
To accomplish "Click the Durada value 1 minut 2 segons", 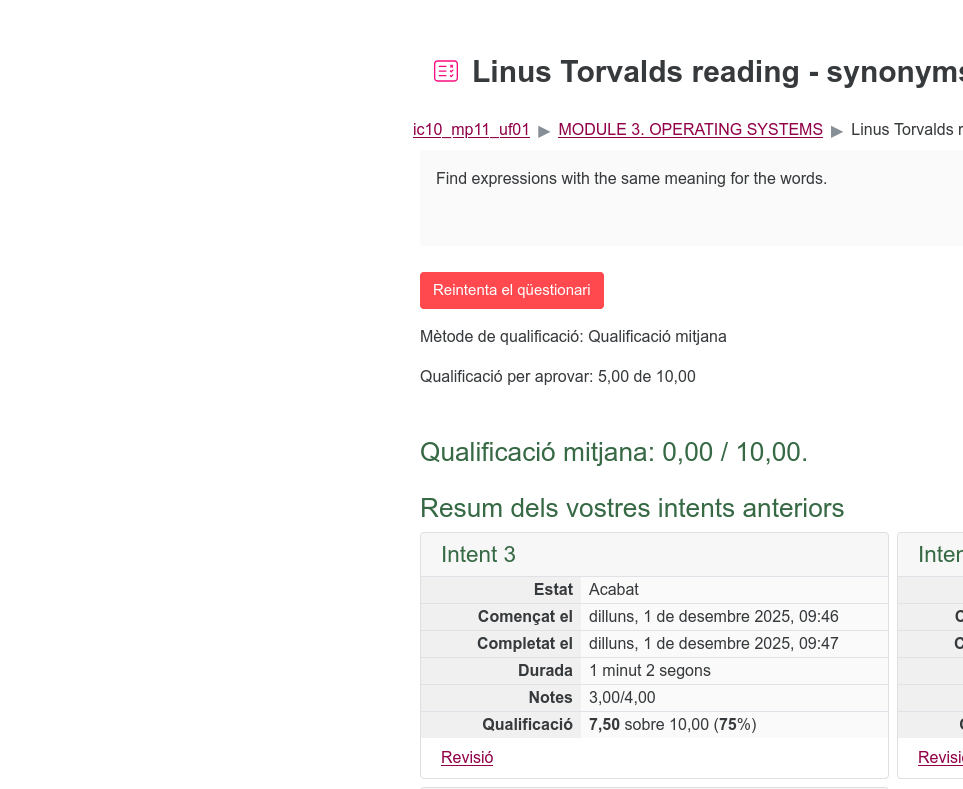I will pos(649,670).
